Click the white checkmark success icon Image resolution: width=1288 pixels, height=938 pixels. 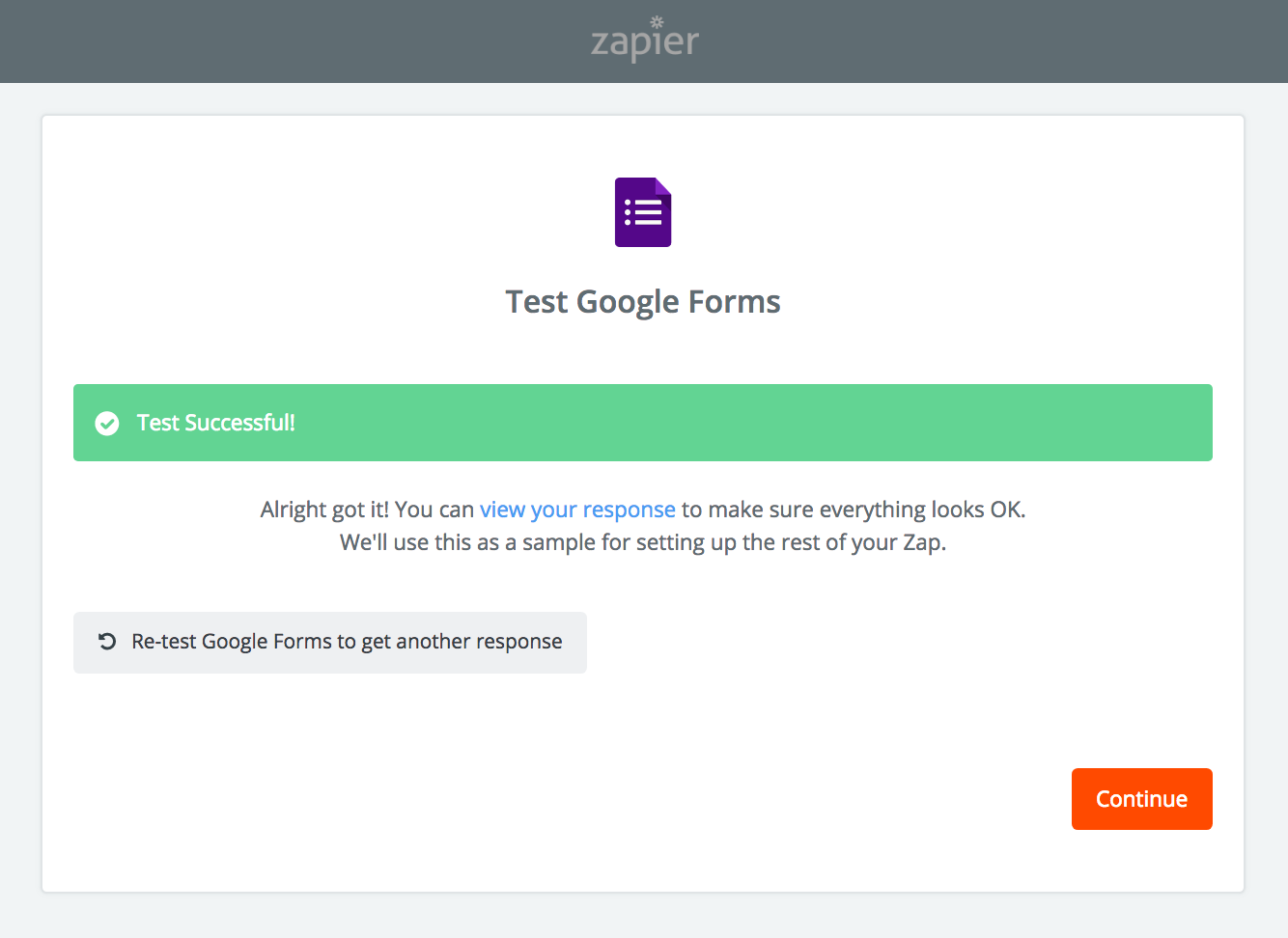point(107,424)
